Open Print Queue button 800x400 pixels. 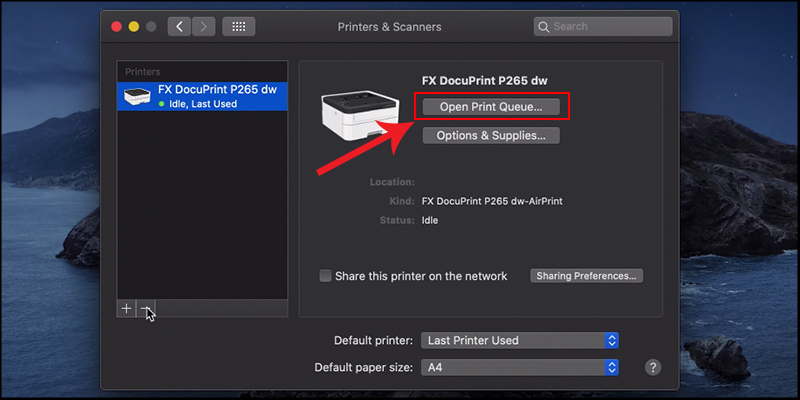pyautogui.click(x=491, y=107)
